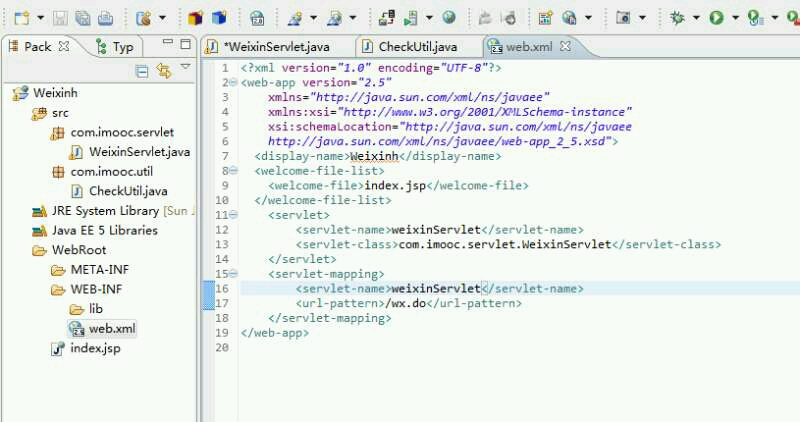Click the green globe browser icon

[449, 18]
